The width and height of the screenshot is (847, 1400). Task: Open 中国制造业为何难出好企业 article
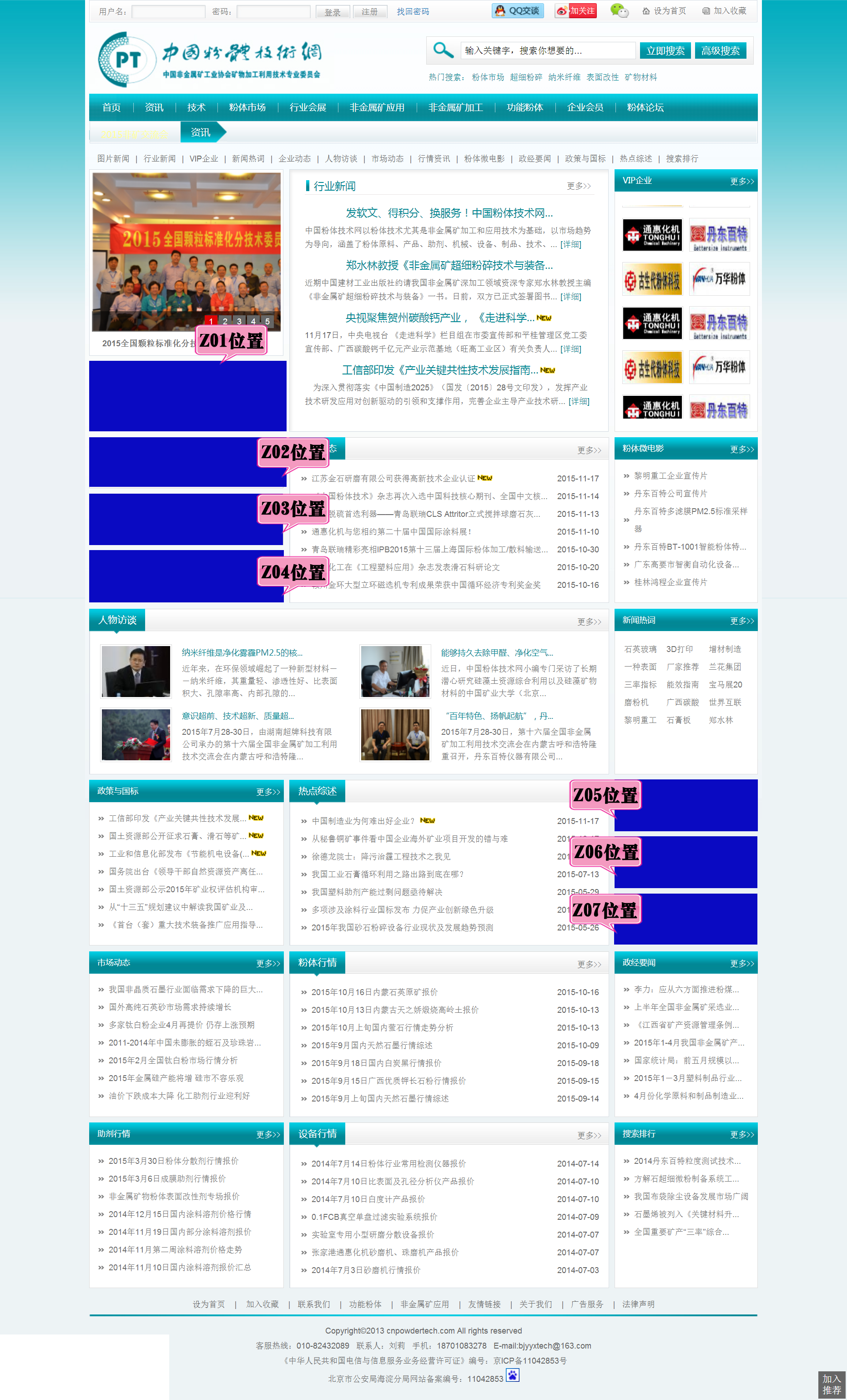click(363, 821)
